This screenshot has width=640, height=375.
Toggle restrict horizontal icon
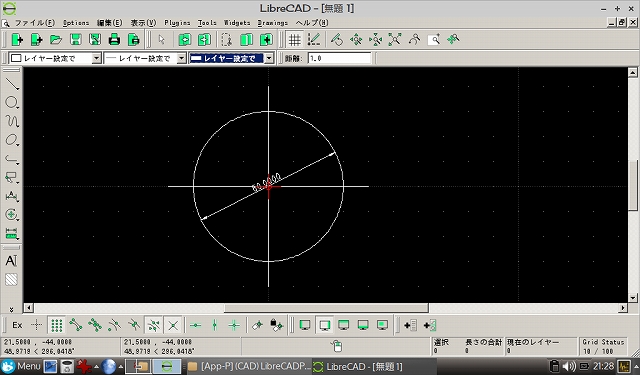tap(196, 325)
